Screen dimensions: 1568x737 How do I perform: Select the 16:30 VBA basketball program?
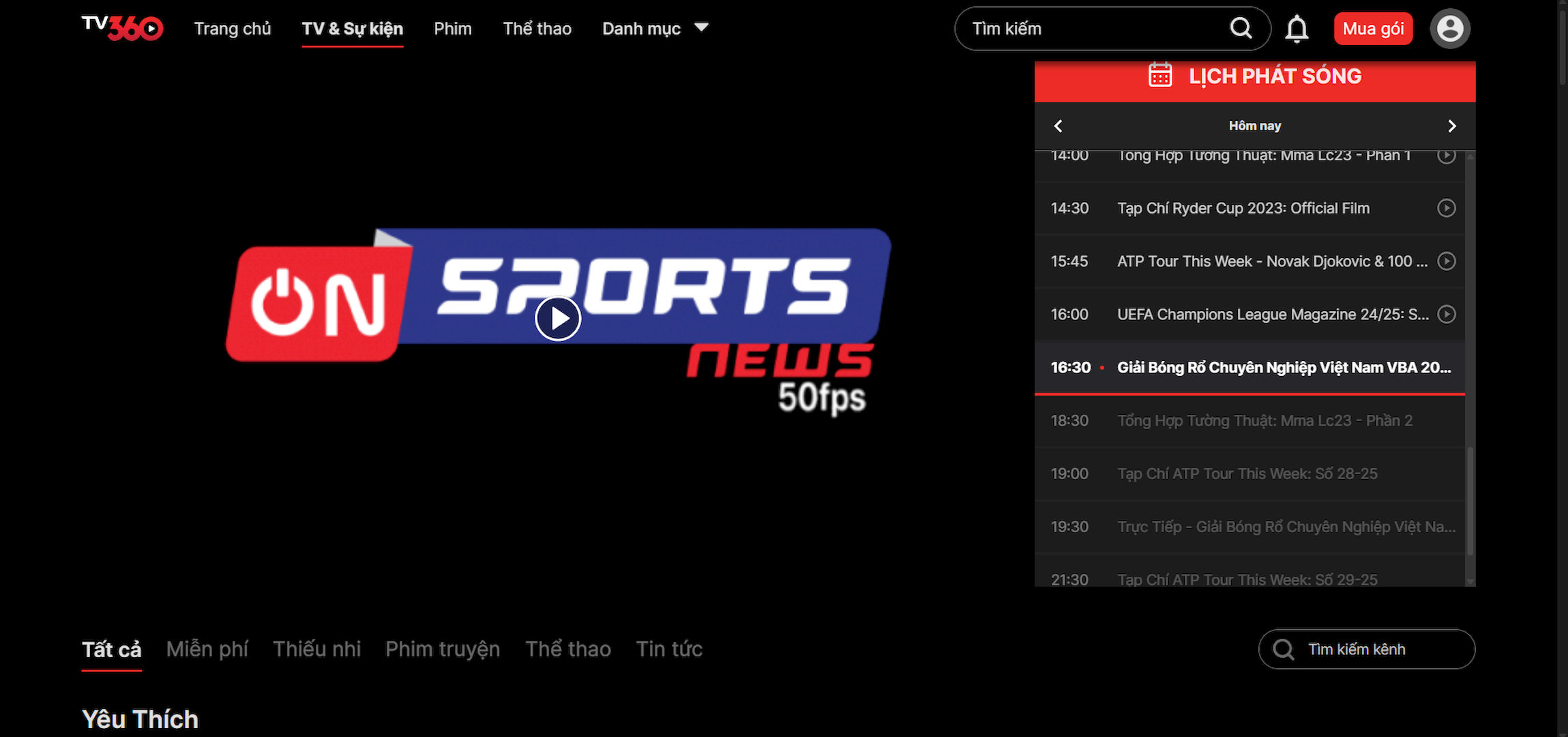pyautogui.click(x=1249, y=367)
